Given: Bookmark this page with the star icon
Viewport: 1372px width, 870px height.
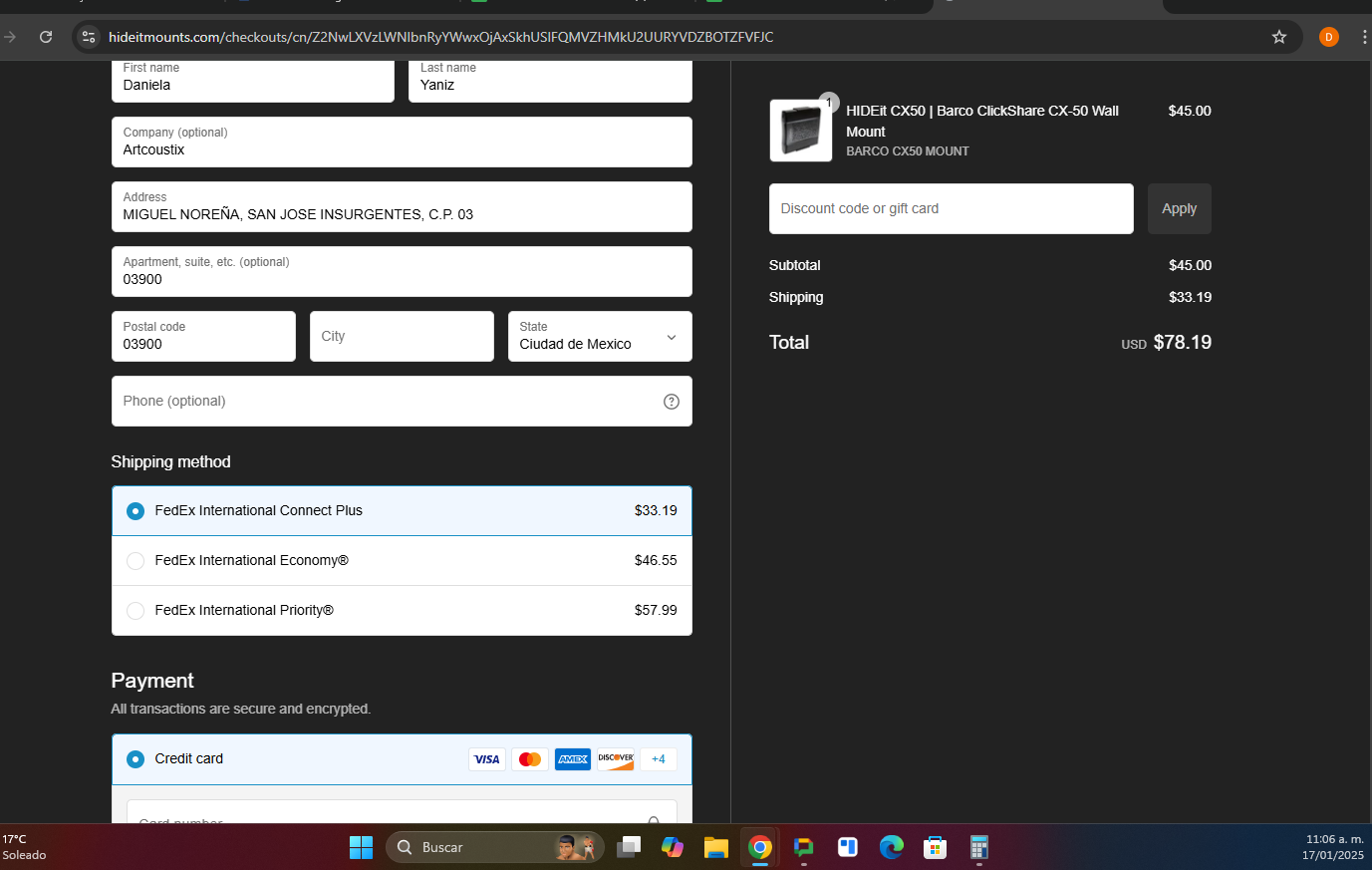Looking at the screenshot, I should click(1279, 37).
